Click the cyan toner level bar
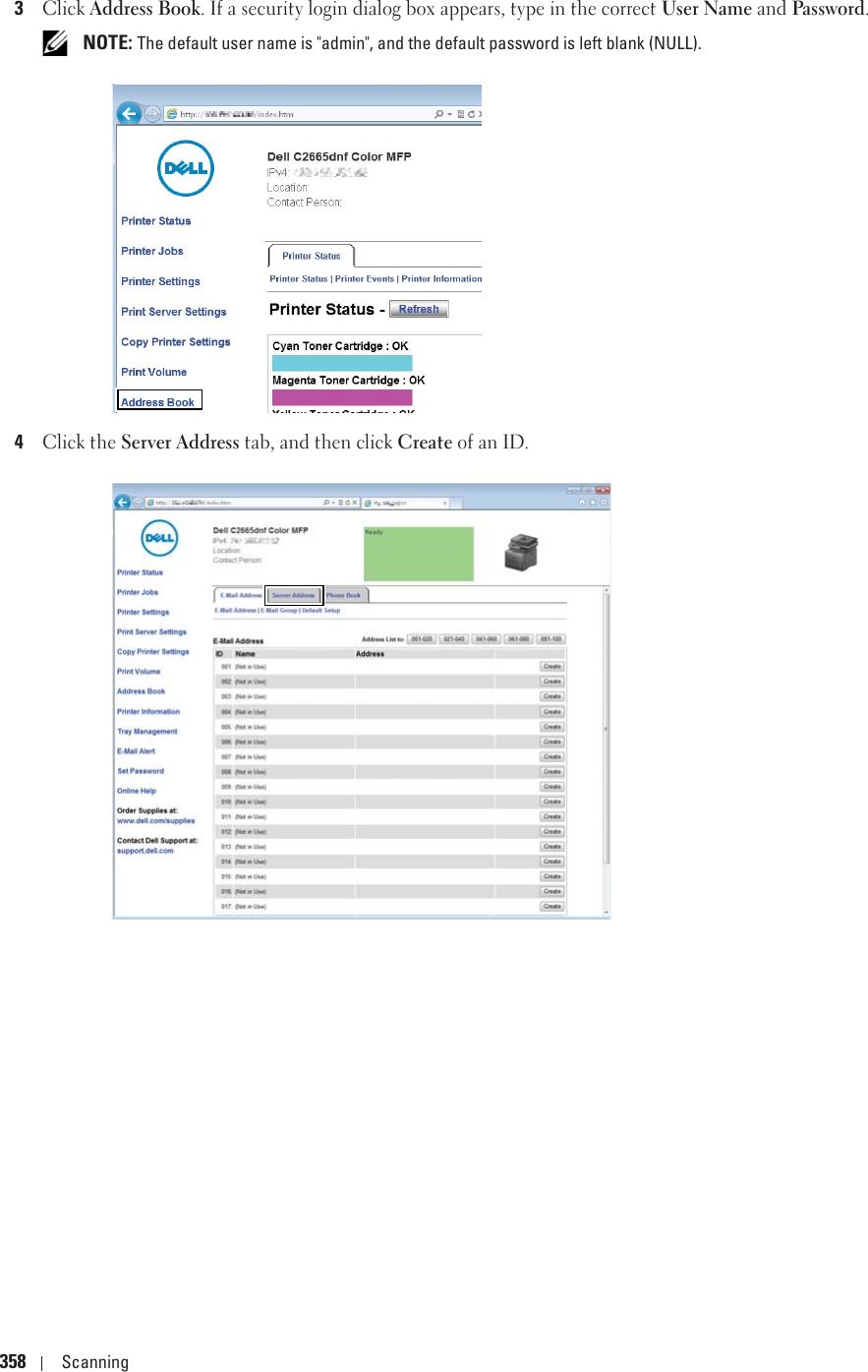868x1372 pixels. click(342, 363)
